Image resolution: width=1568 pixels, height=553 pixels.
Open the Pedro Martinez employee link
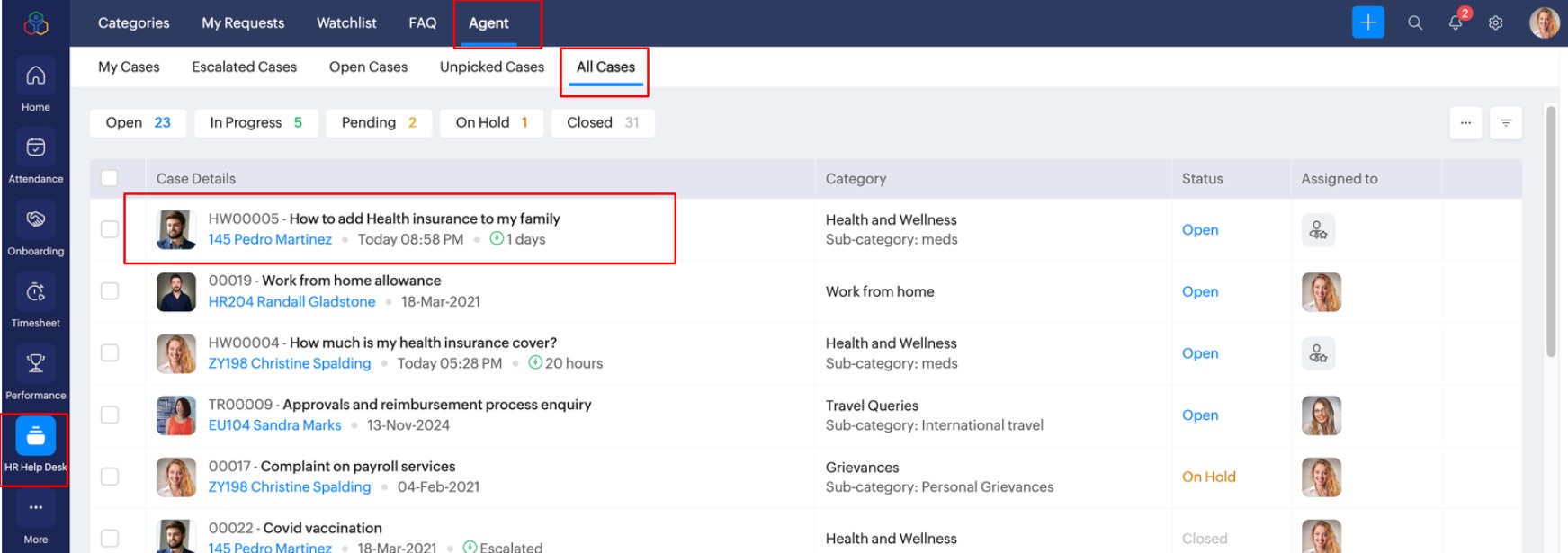pyautogui.click(x=270, y=239)
